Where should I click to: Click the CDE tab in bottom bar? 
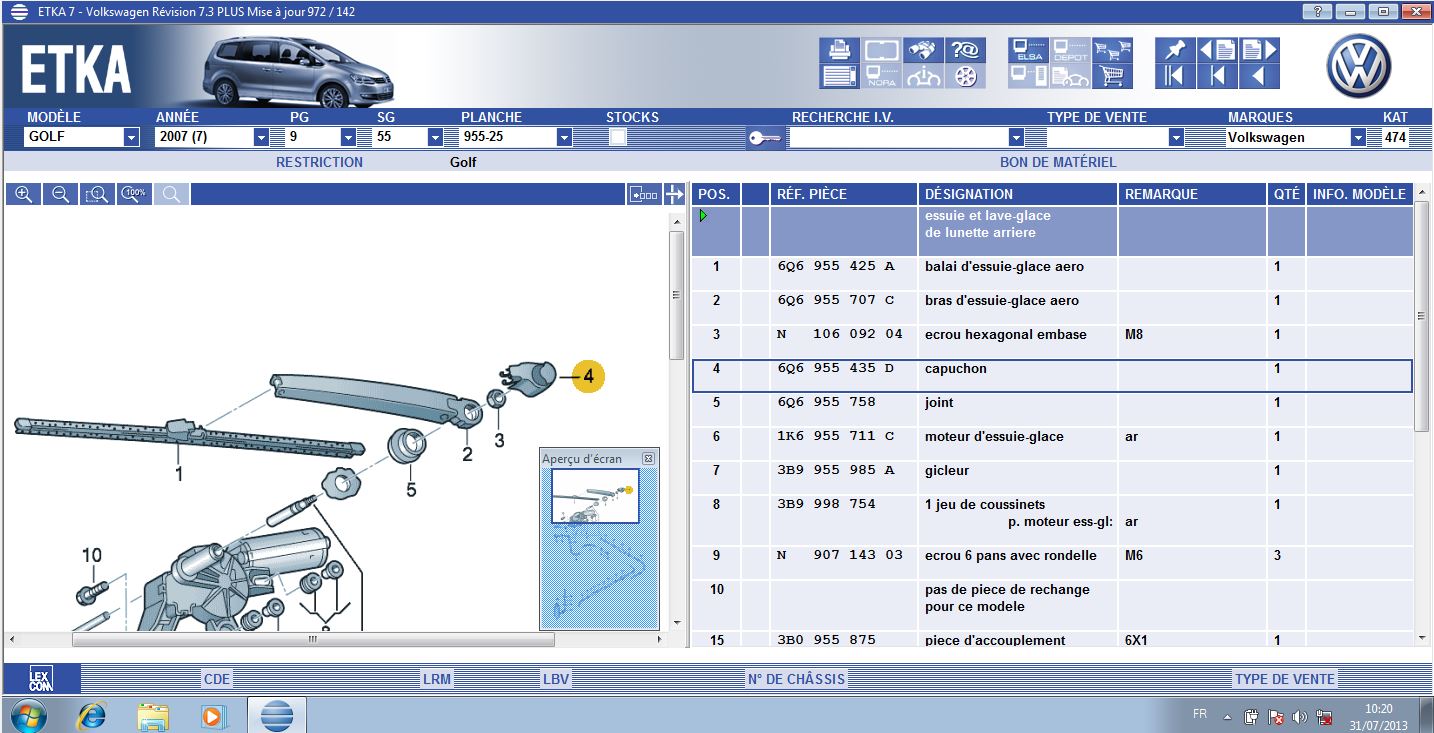point(217,679)
